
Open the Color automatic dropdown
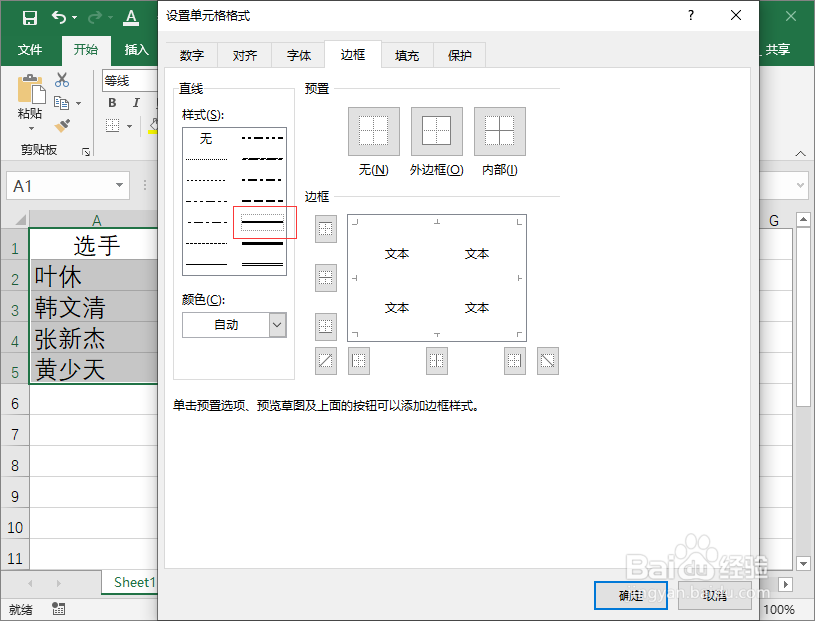coord(278,325)
